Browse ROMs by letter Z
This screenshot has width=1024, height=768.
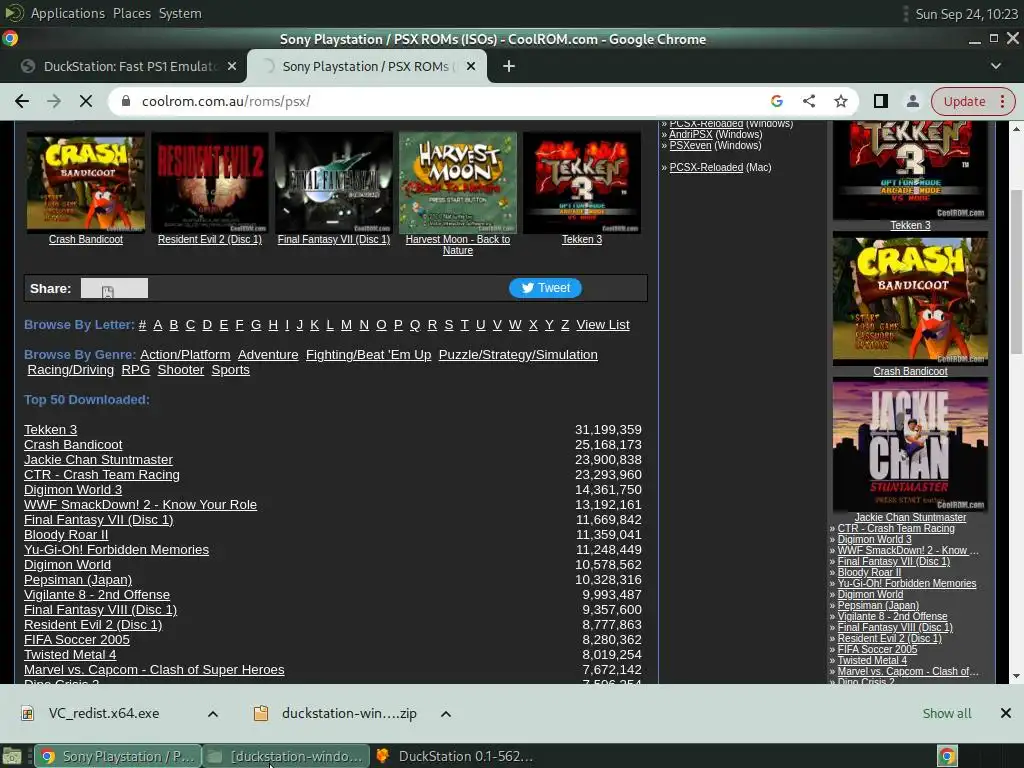point(565,325)
